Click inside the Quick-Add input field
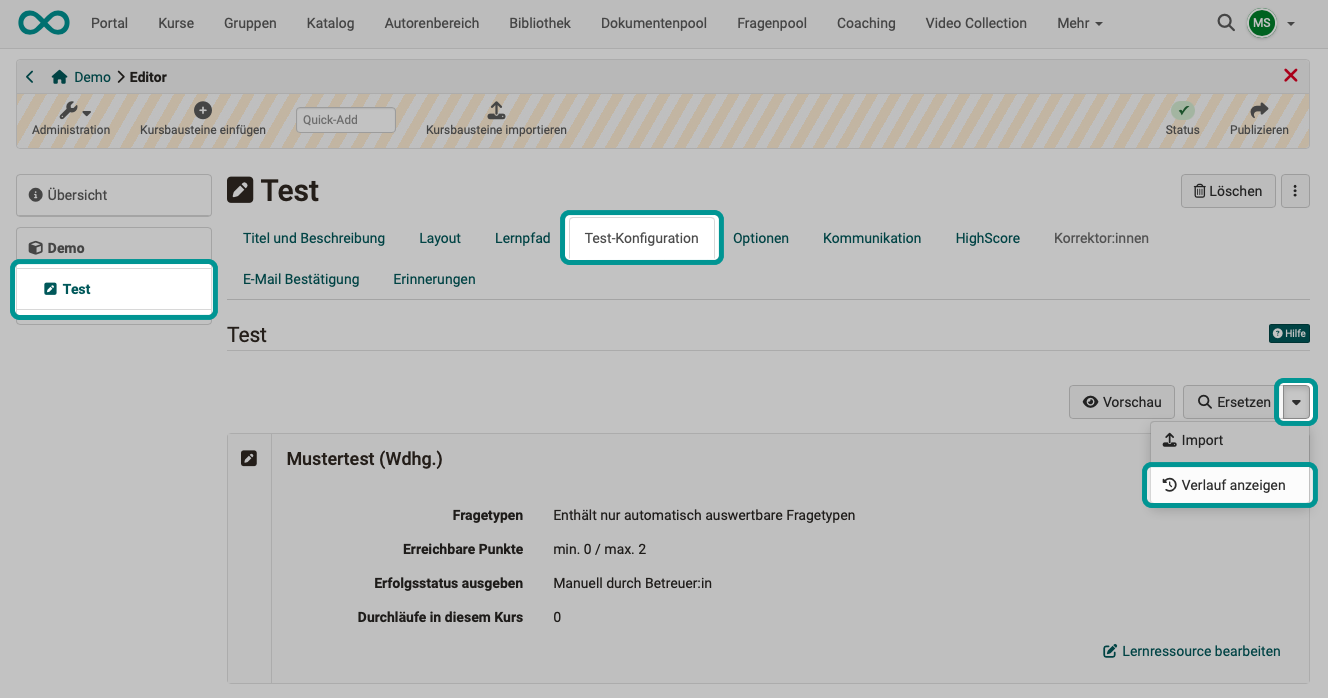The height and width of the screenshot is (698, 1328). coord(345,119)
